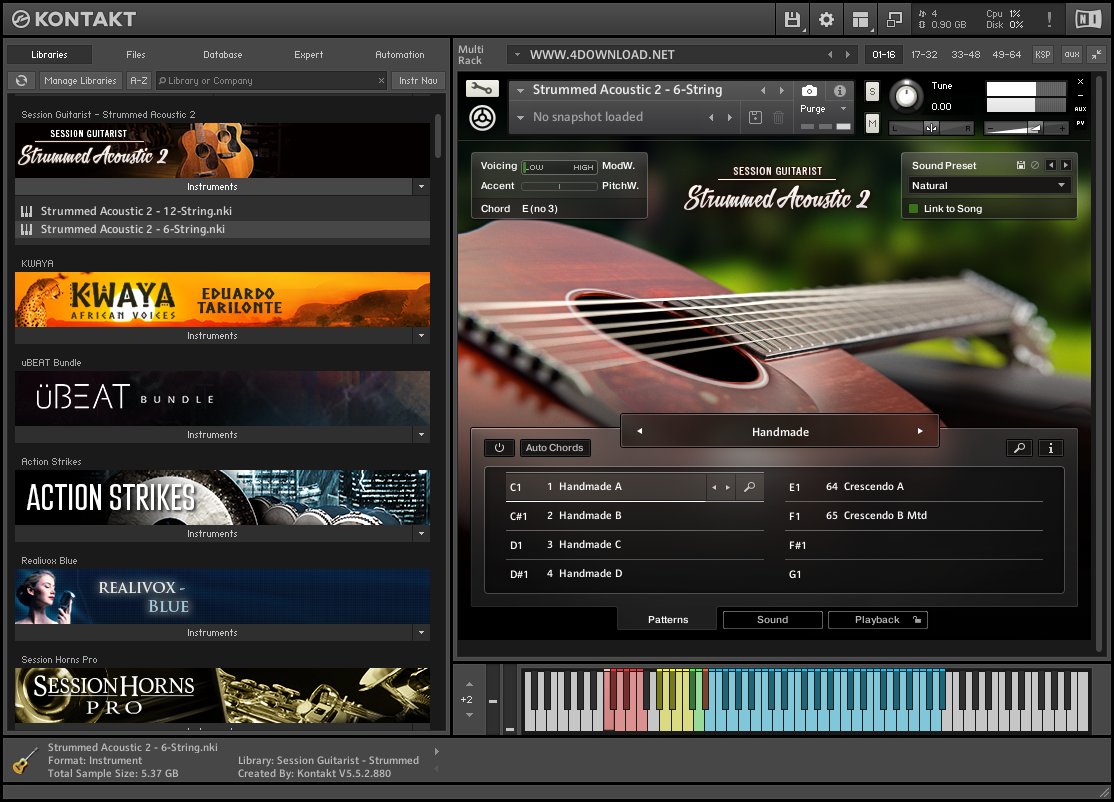
Task: Enable the Link to Song checkbox
Action: pyautogui.click(x=914, y=208)
